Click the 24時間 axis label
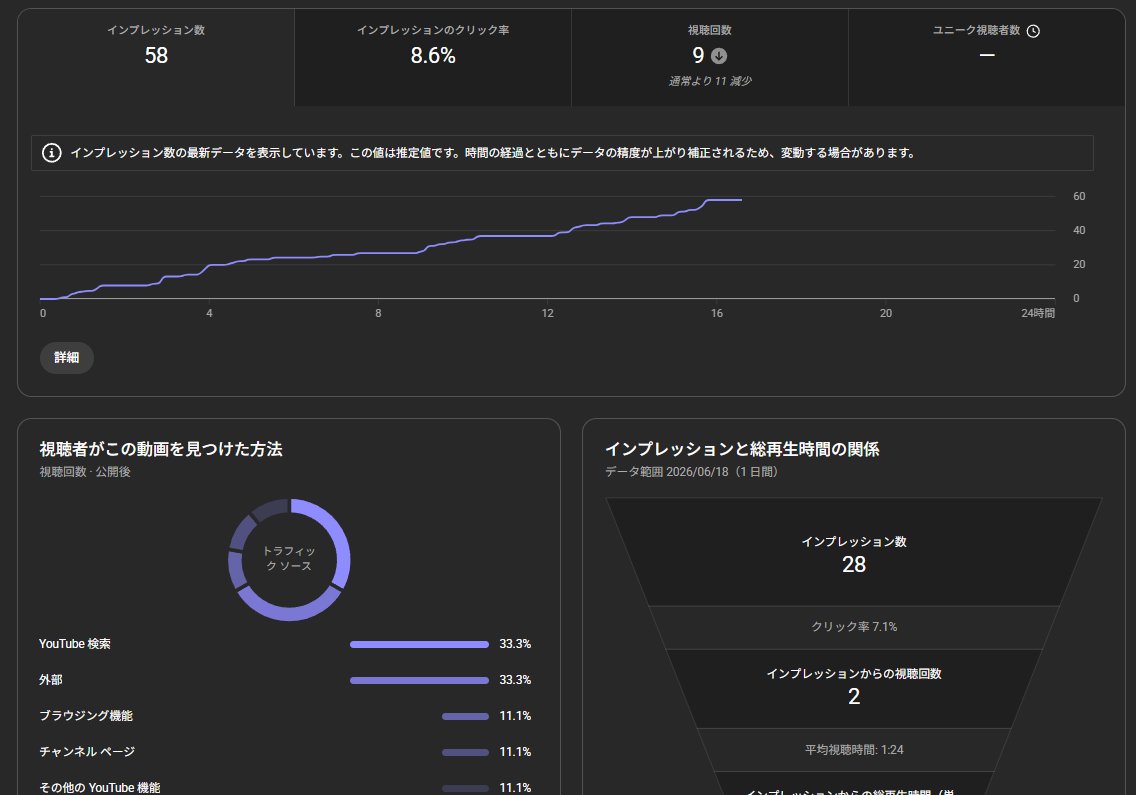This screenshot has height=795, width=1136. coord(1037,313)
